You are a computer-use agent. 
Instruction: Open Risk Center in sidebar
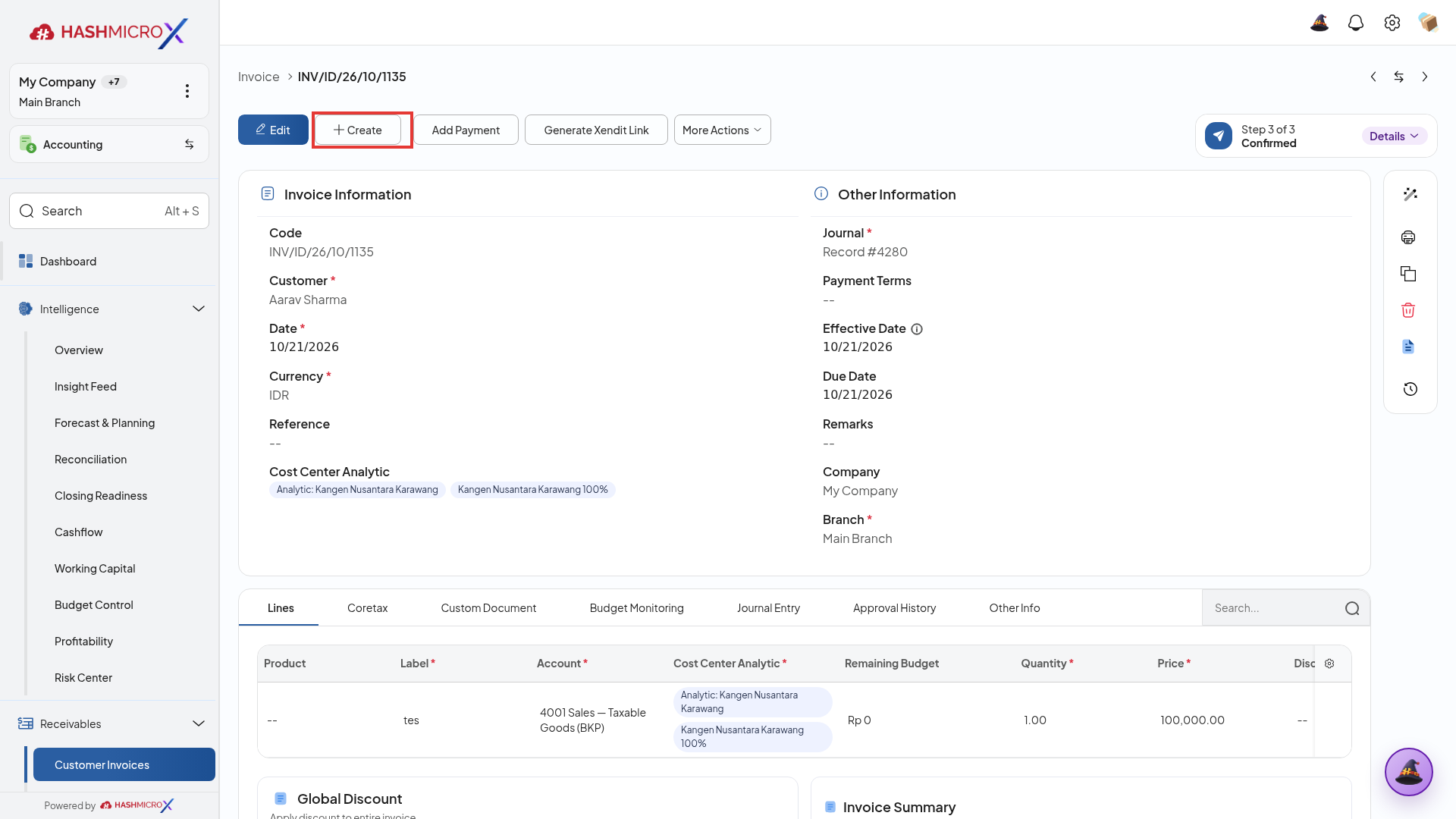coord(83,678)
